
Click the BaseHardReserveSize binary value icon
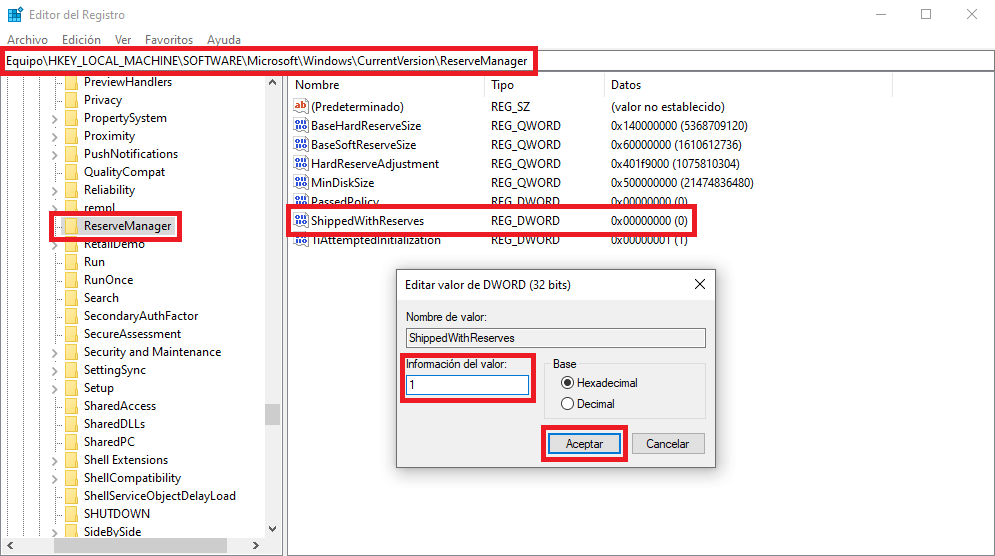(x=301, y=125)
